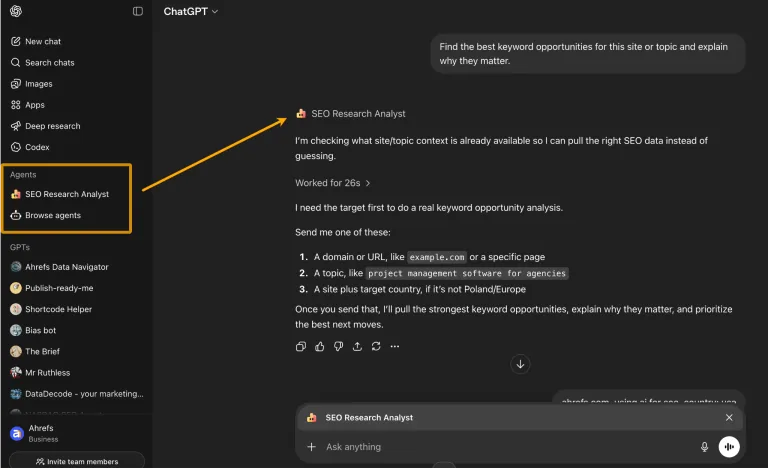Click the Agents section label

23,174
